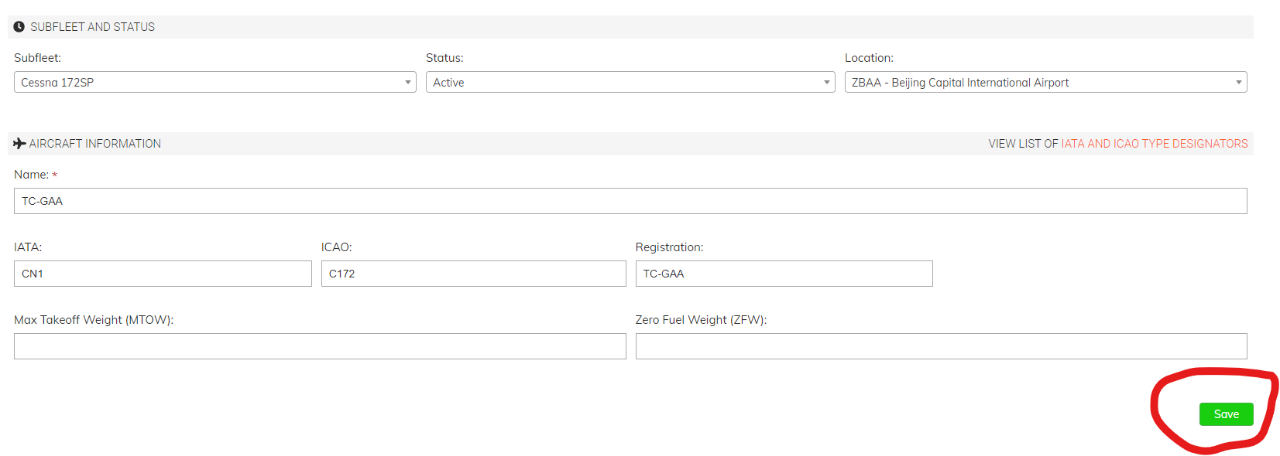Click the IATA label text

[27, 247]
